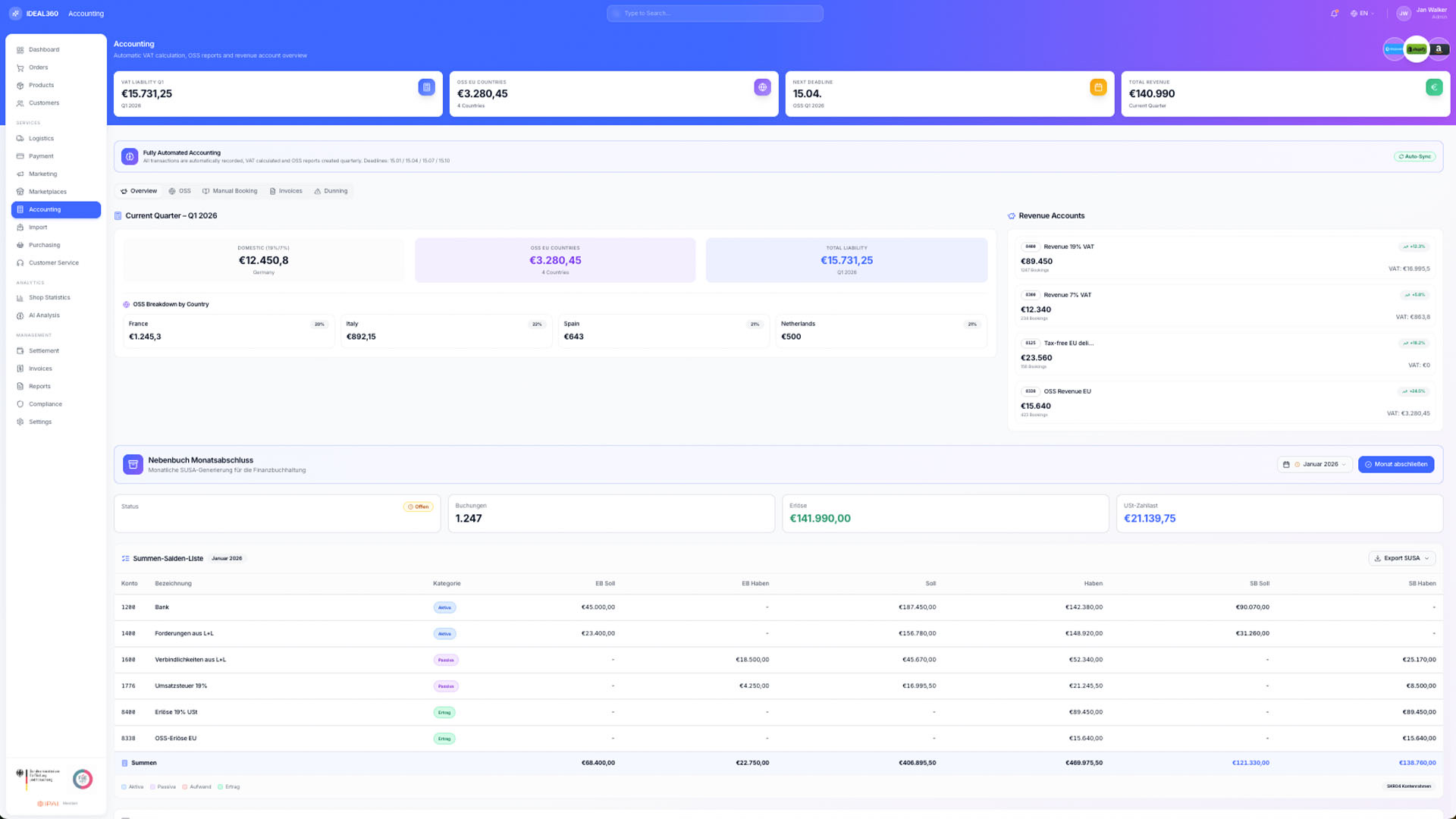
Task: Click the Compliance shield icon in sidebar
Action: 20,404
